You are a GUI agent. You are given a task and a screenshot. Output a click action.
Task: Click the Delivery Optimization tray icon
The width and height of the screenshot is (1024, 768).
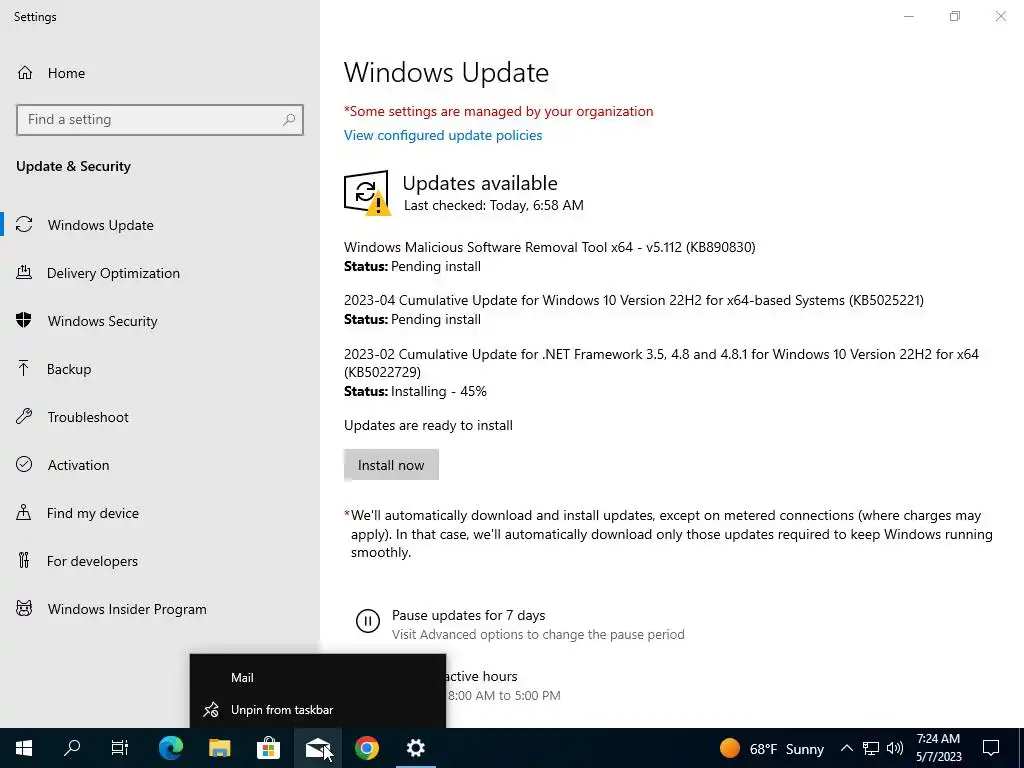pos(24,272)
